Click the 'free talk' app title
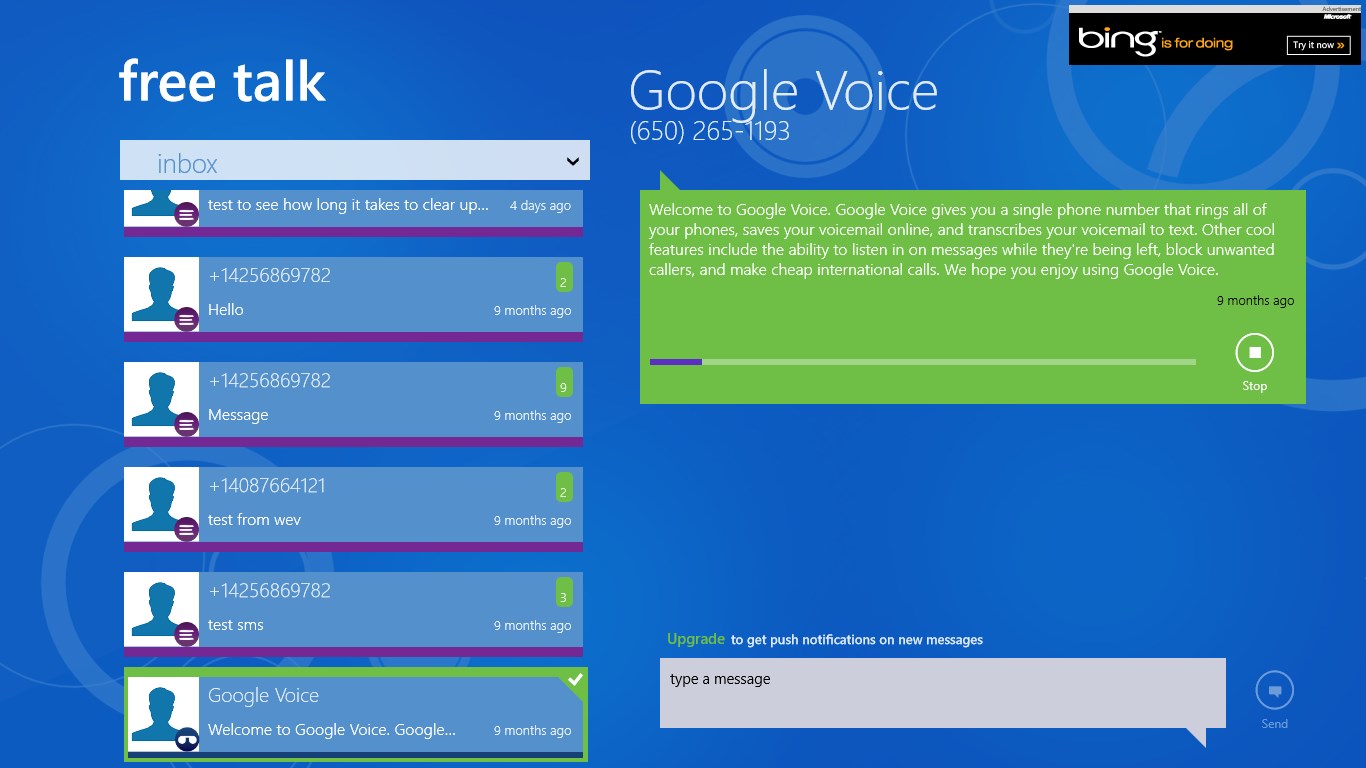Screen dimensions: 1366x768 click(223, 80)
